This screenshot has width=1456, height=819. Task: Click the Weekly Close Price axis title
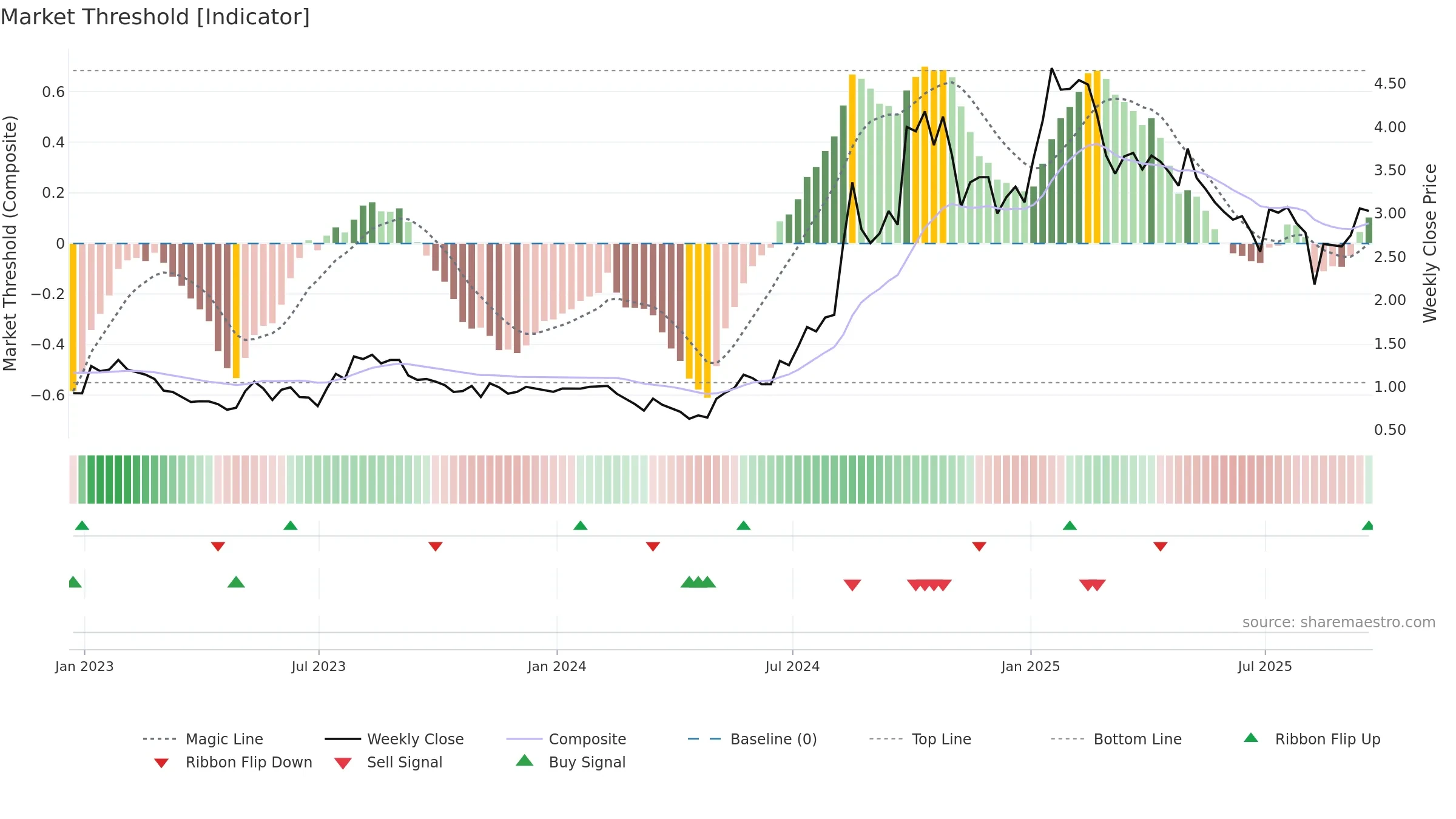click(x=1430, y=243)
